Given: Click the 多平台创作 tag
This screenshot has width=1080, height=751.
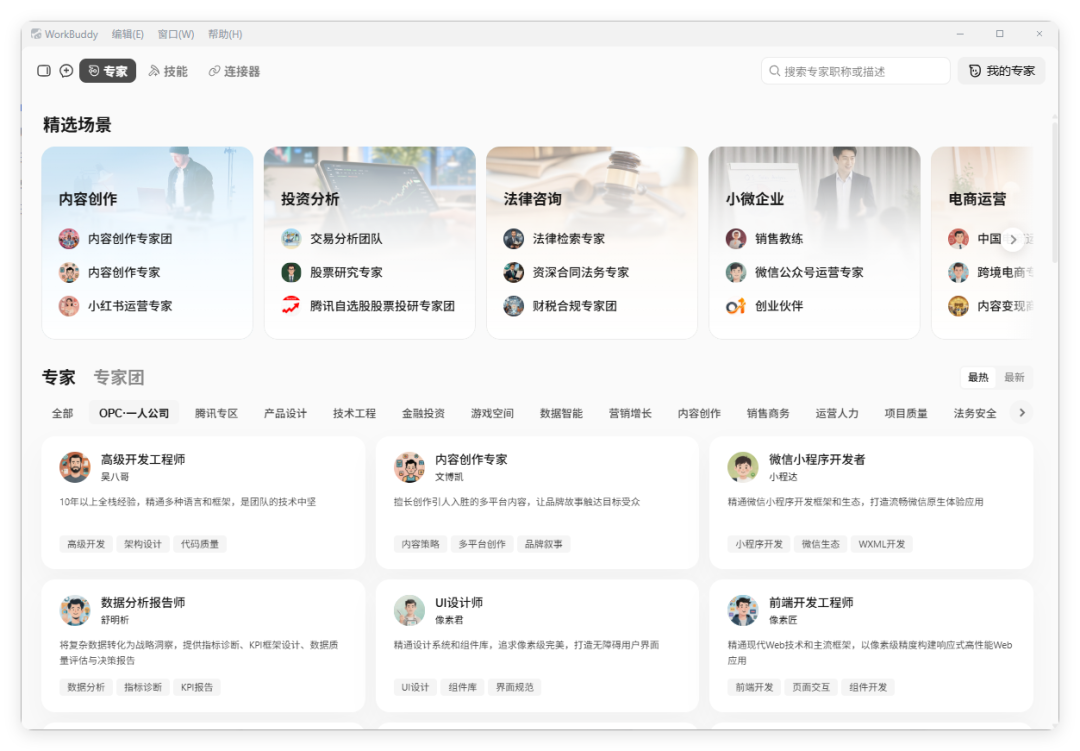Looking at the screenshot, I should click(x=482, y=544).
